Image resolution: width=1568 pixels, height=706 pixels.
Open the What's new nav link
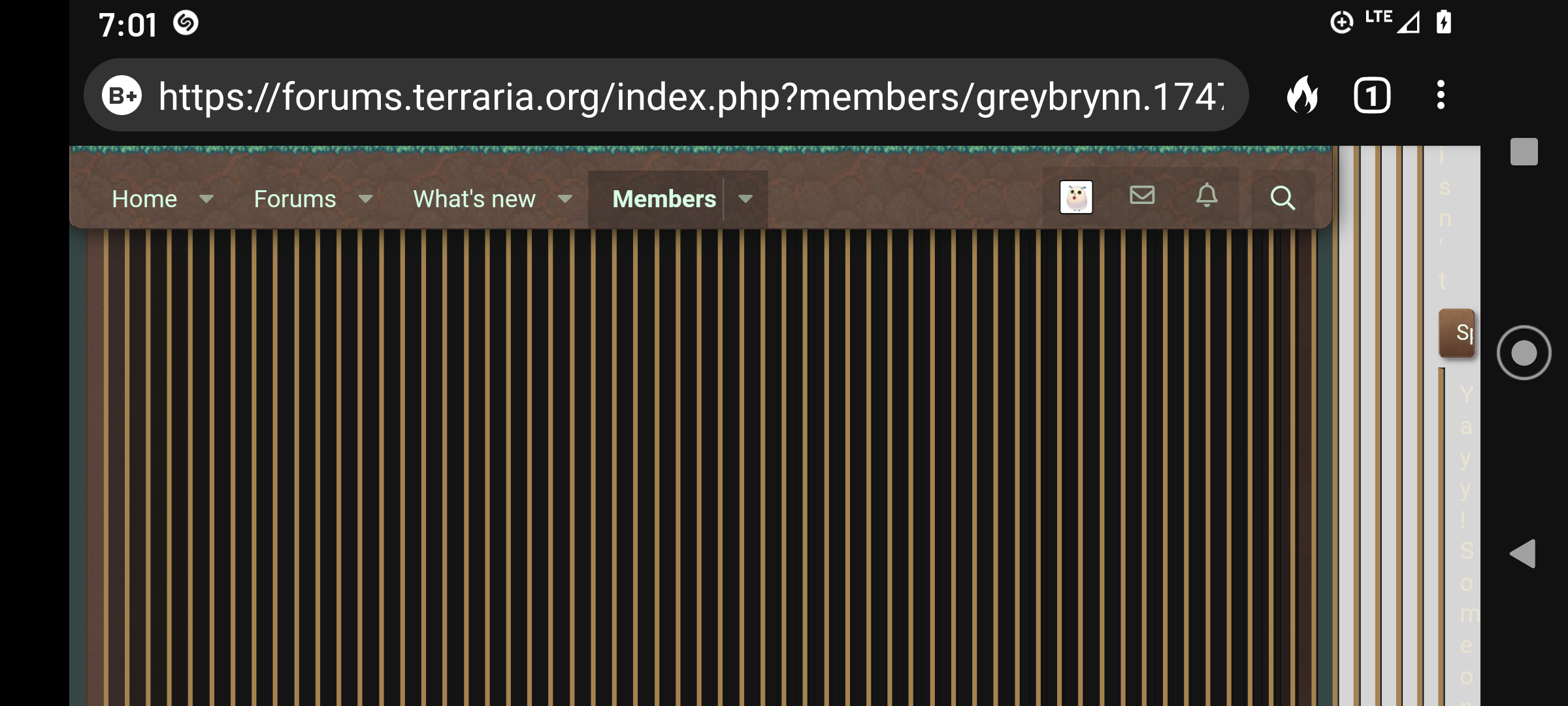pyautogui.click(x=474, y=199)
